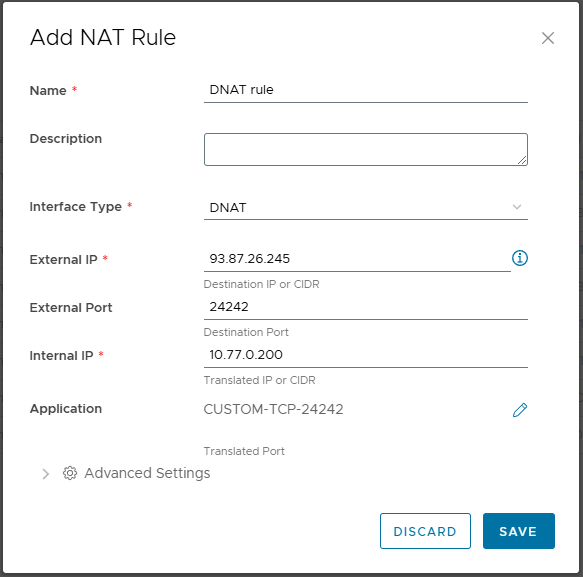Click the Description text area
583x577 pixels.
click(365, 149)
